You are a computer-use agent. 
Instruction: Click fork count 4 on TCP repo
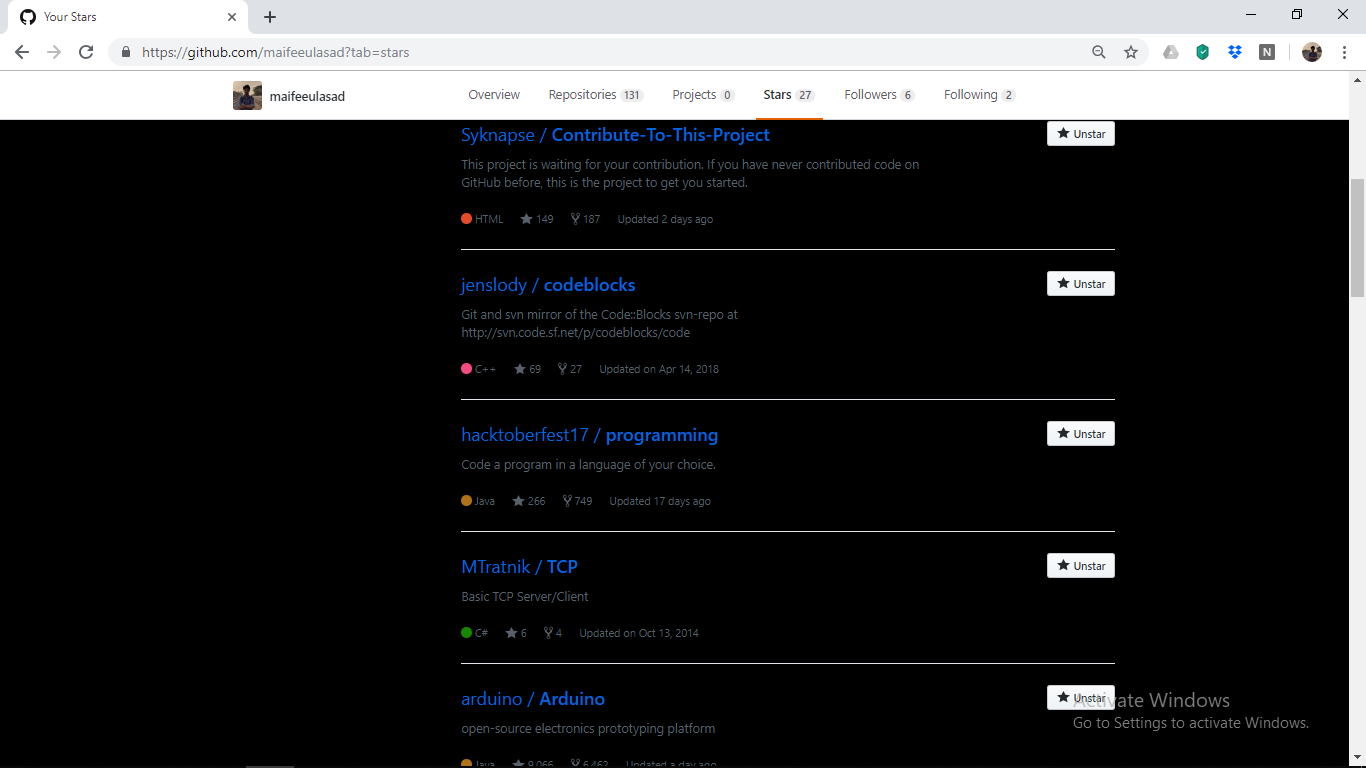click(x=553, y=633)
